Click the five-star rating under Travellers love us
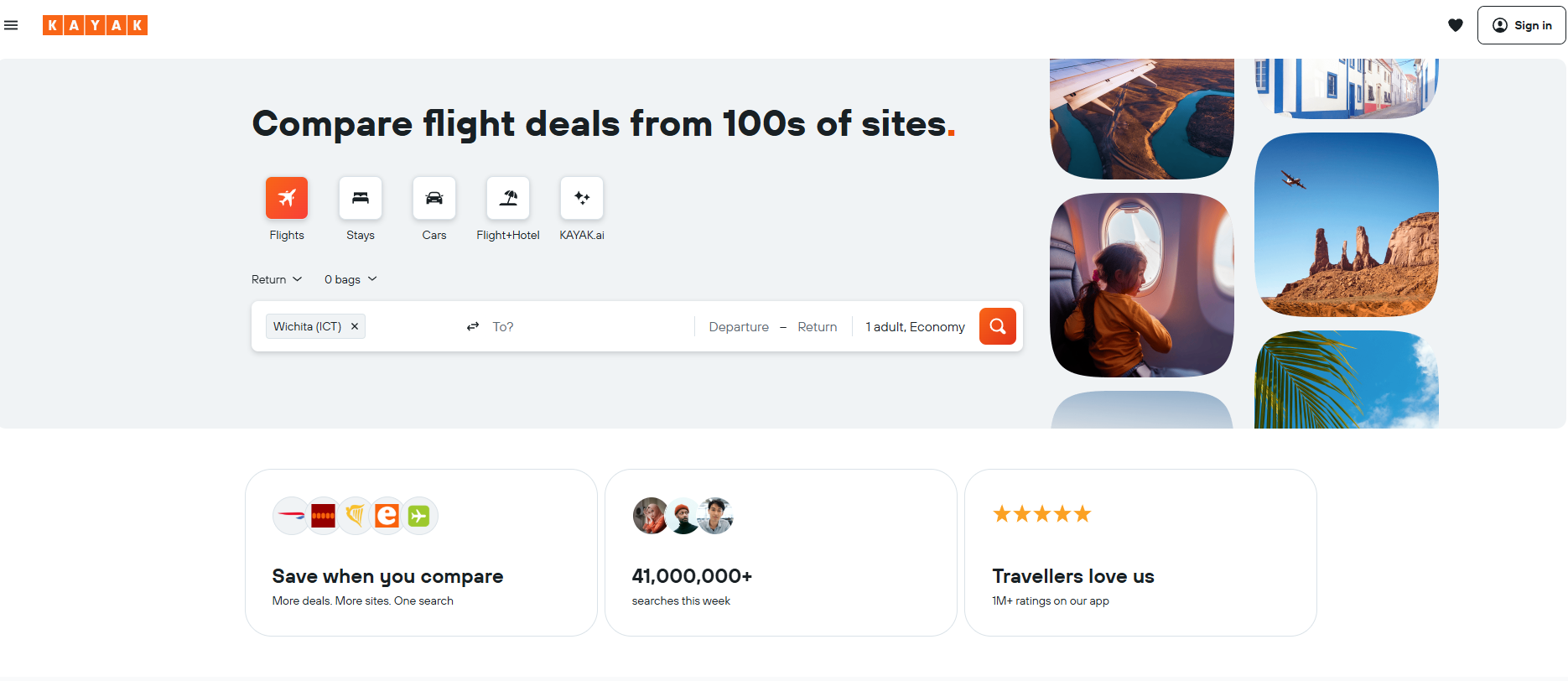The image size is (1568, 681). pyautogui.click(x=1042, y=513)
